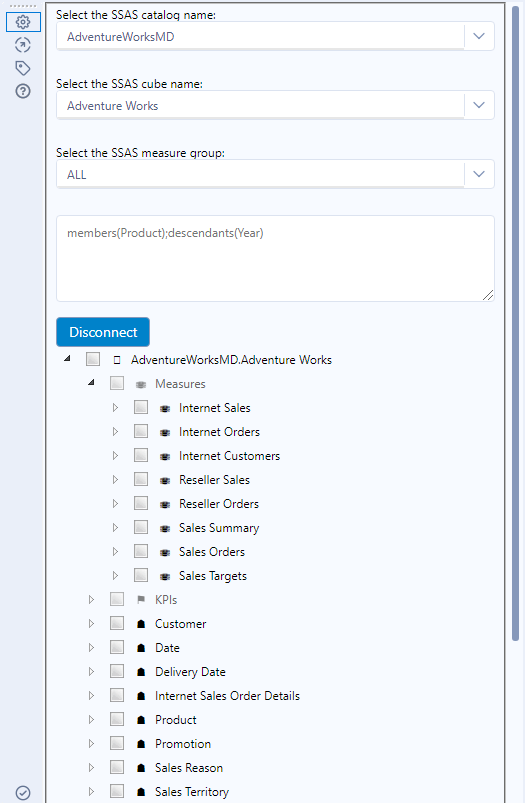Collapse the AdventureWorksMD.Adventure Works root node
The image size is (525, 803).
point(67,359)
